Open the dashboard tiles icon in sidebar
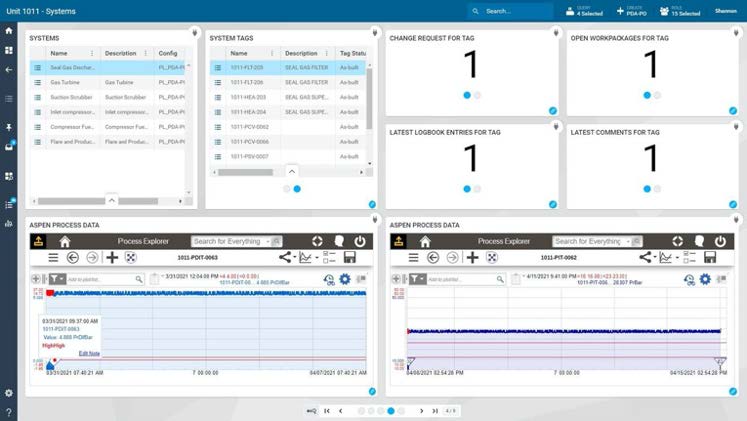 [9, 50]
